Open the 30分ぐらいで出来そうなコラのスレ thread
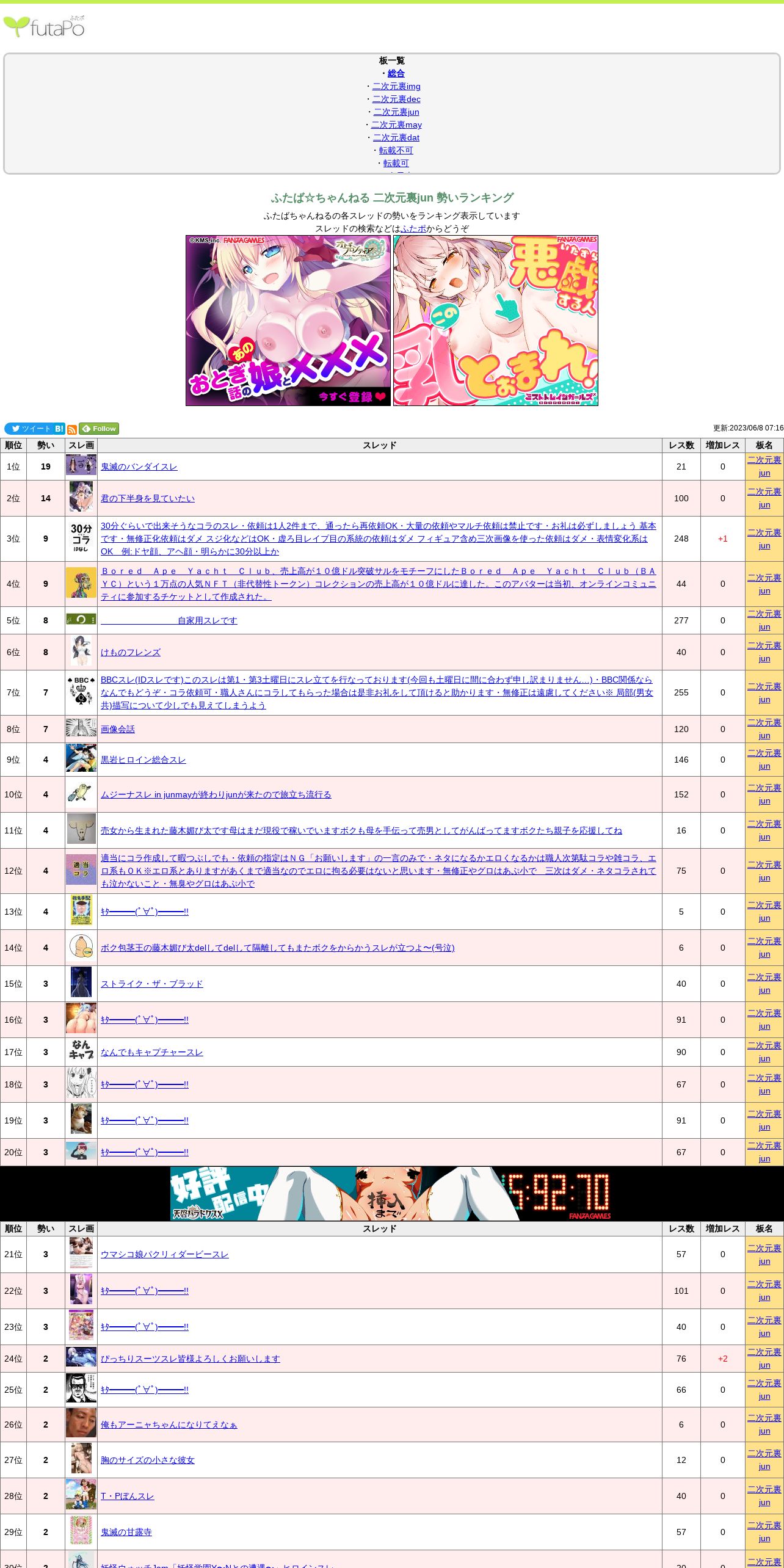 tap(379, 539)
